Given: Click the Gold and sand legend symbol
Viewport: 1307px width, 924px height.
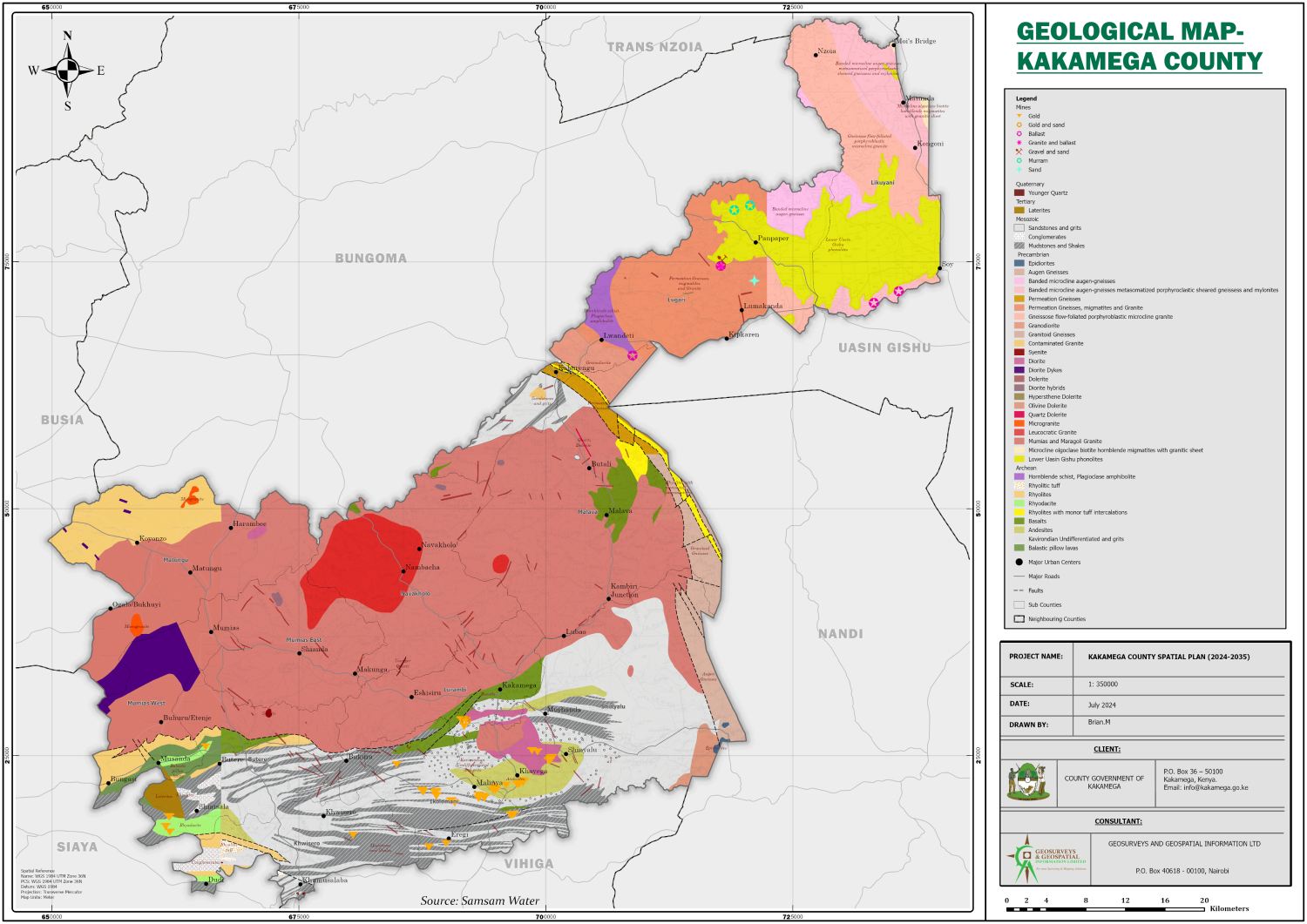Looking at the screenshot, I should [1019, 125].
